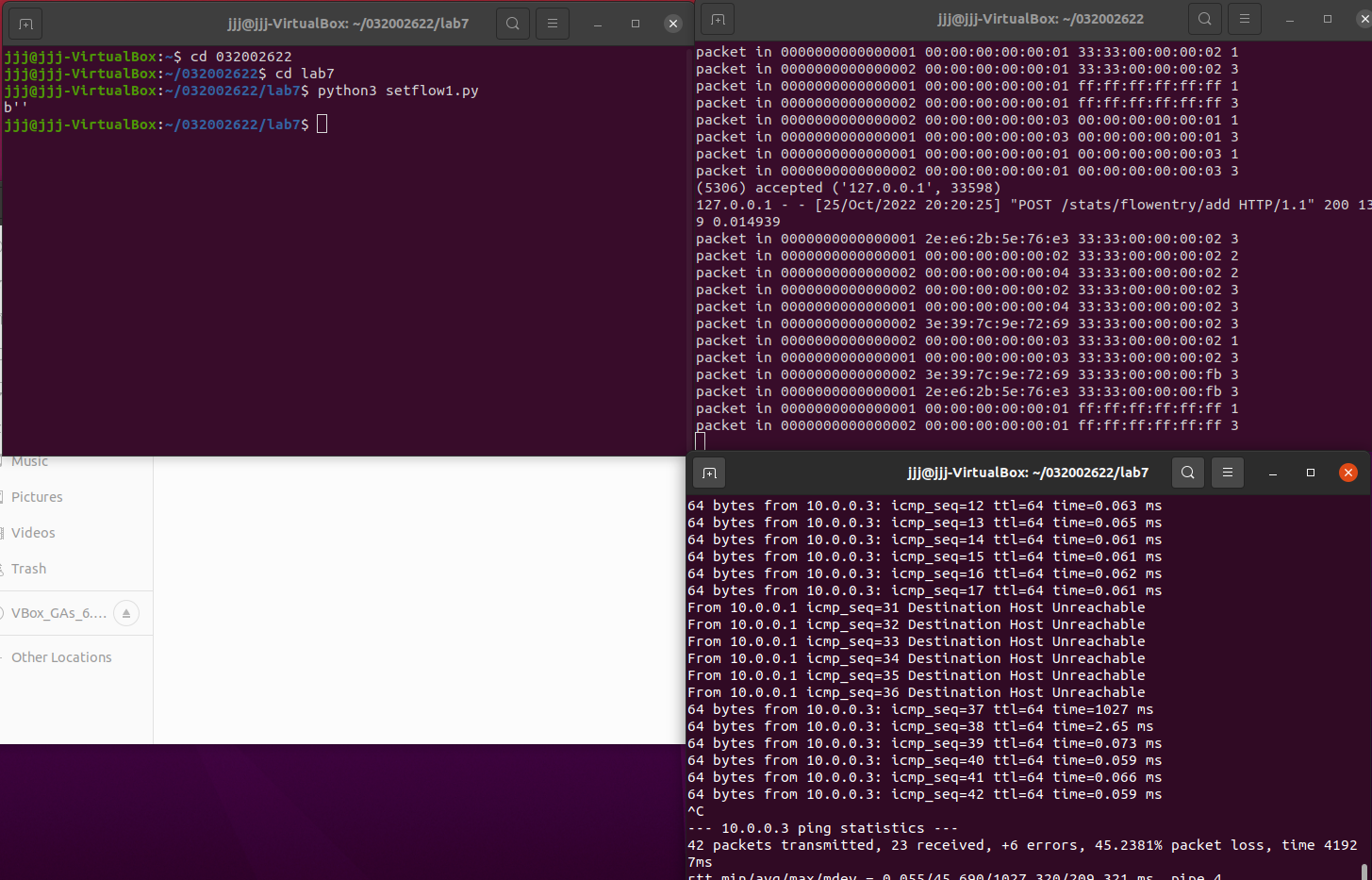
Task: Minimize the top-left lab7 terminal window
Action: point(598,24)
